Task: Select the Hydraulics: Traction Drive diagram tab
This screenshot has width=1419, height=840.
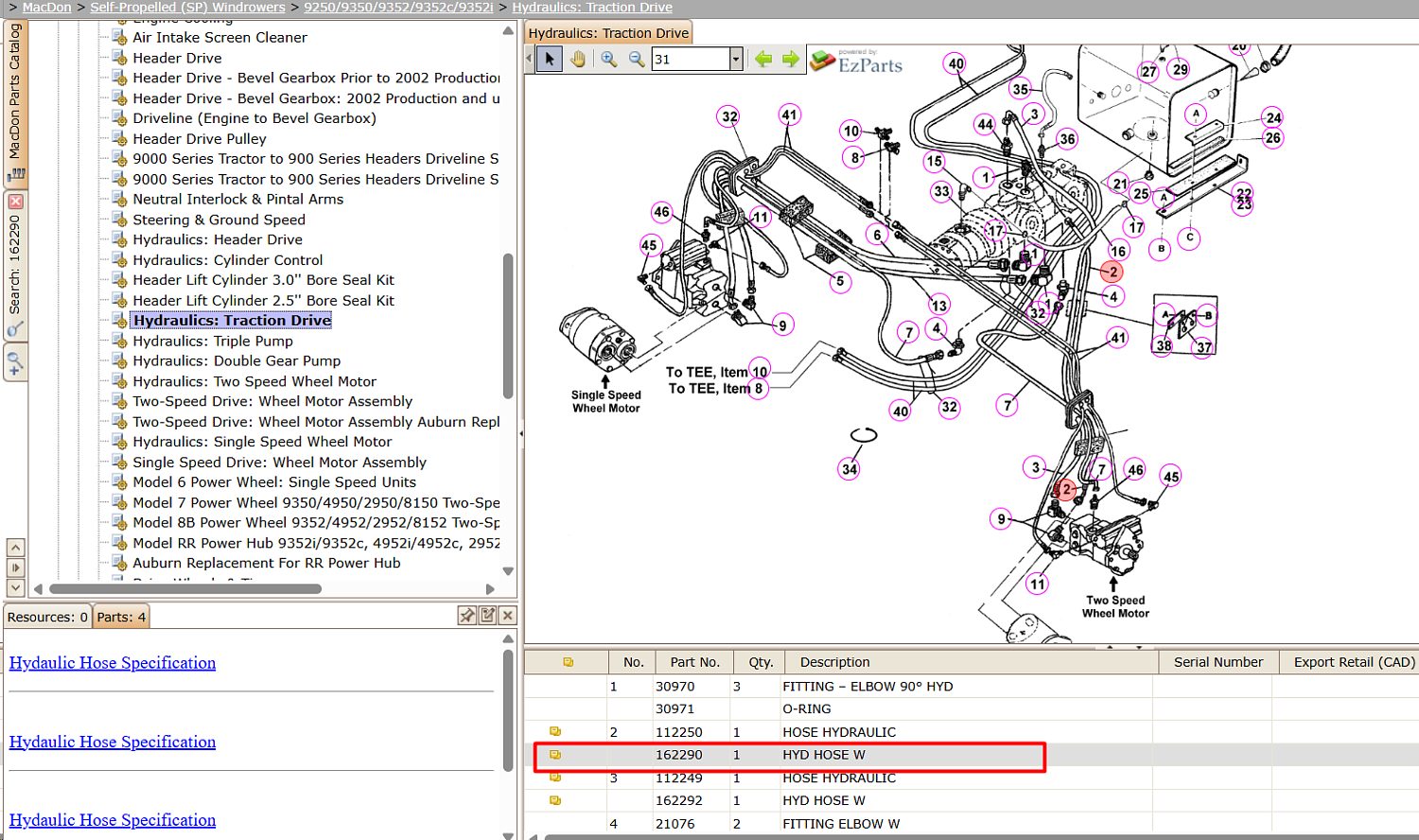Action: [x=608, y=33]
